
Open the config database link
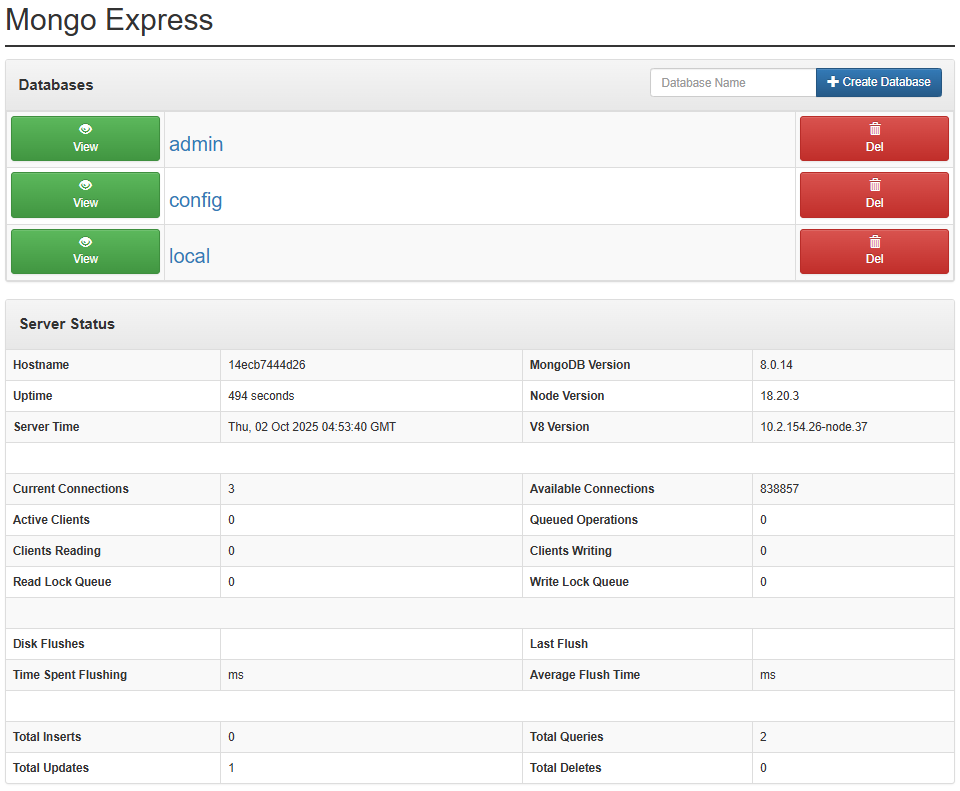tap(196, 200)
